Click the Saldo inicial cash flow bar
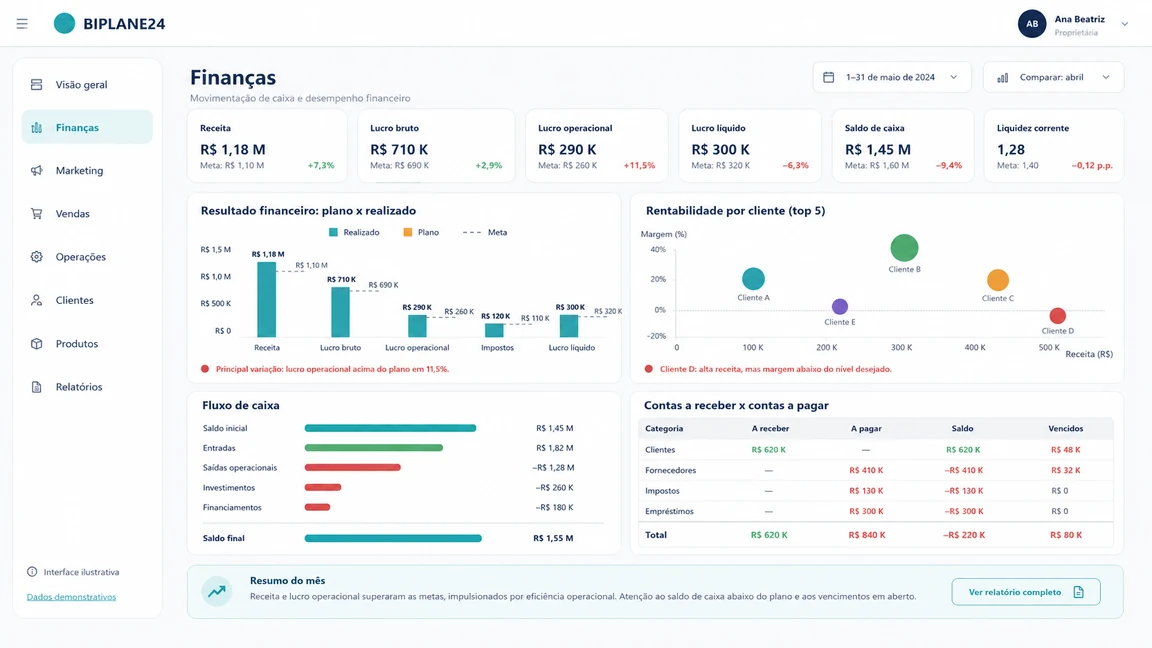This screenshot has width=1152, height=648. [x=390, y=428]
